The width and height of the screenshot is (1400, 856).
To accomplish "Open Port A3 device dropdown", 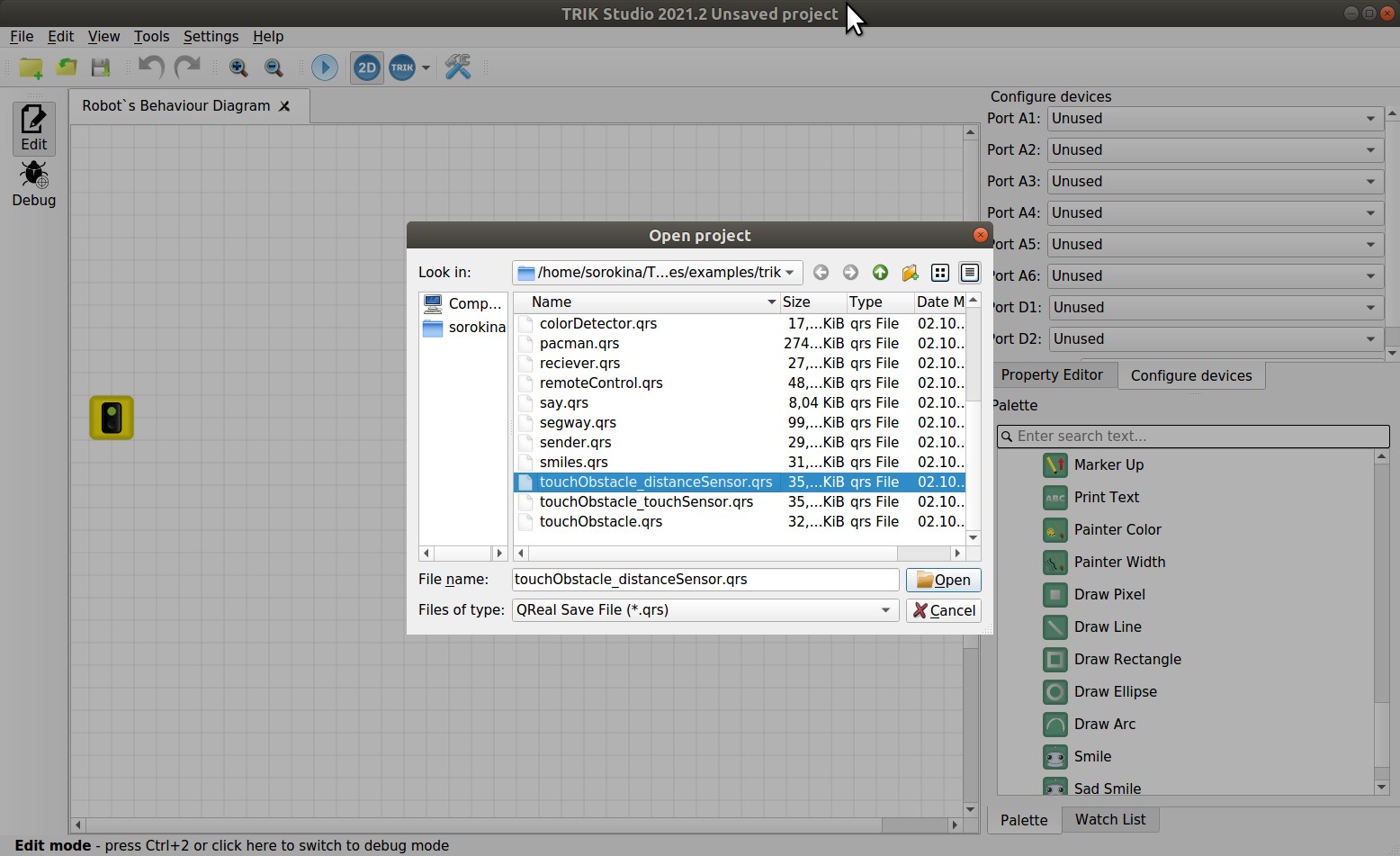I will [x=1215, y=182].
